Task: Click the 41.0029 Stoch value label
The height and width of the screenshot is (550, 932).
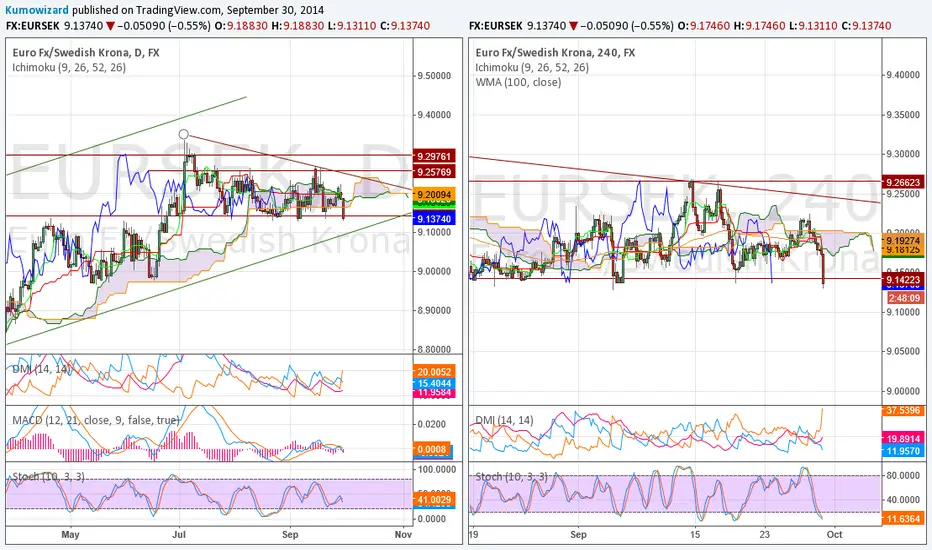Action: pos(434,499)
